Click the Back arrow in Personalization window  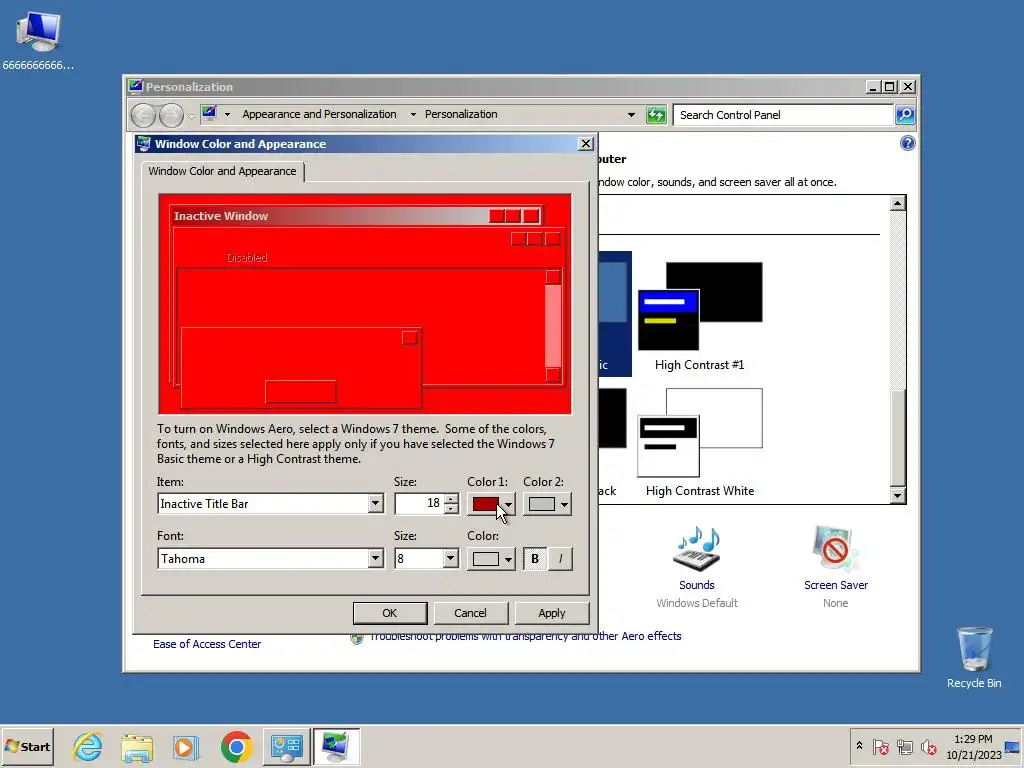(x=143, y=115)
